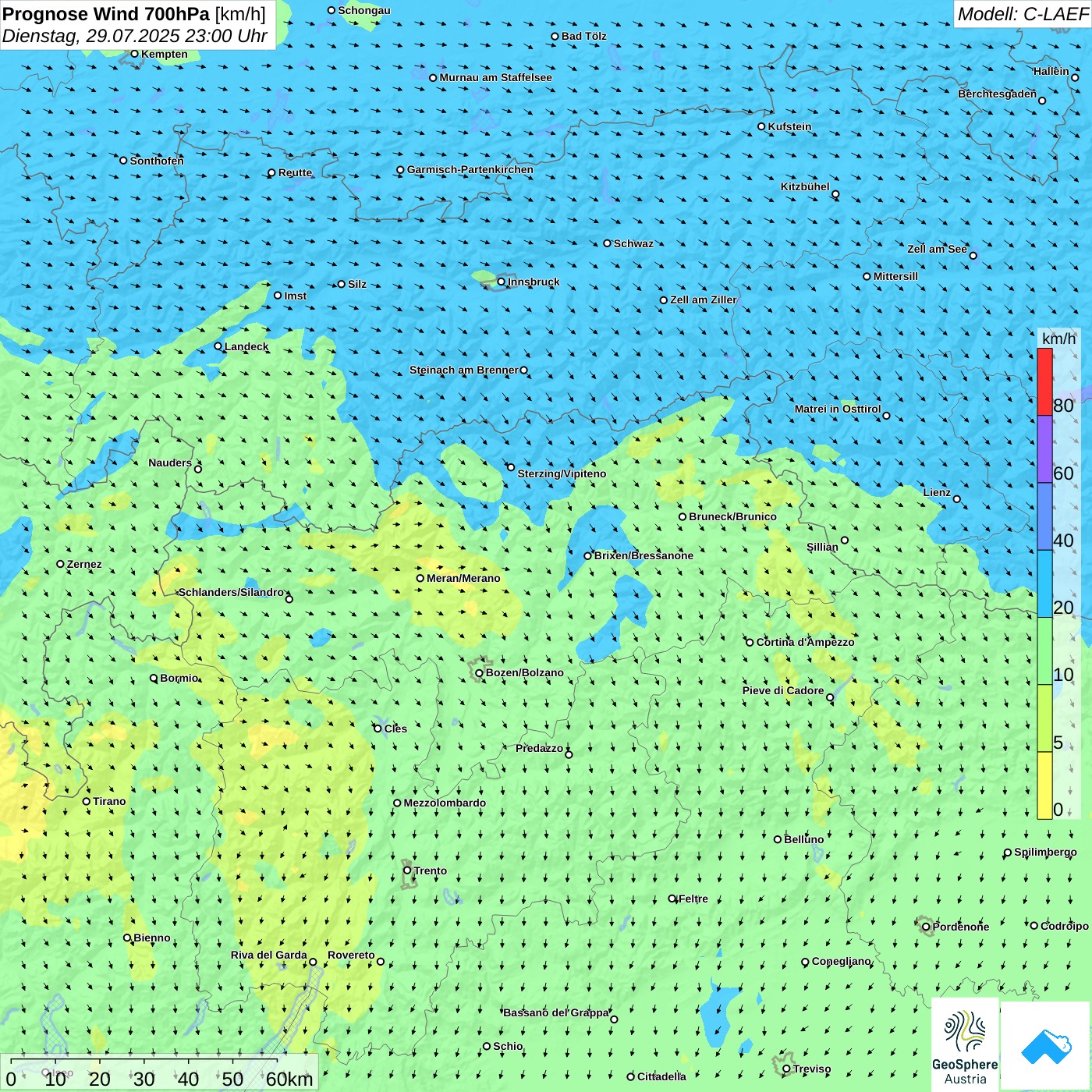Click the Landeck city marker
This screenshot has width=1092, height=1092.
(x=218, y=346)
